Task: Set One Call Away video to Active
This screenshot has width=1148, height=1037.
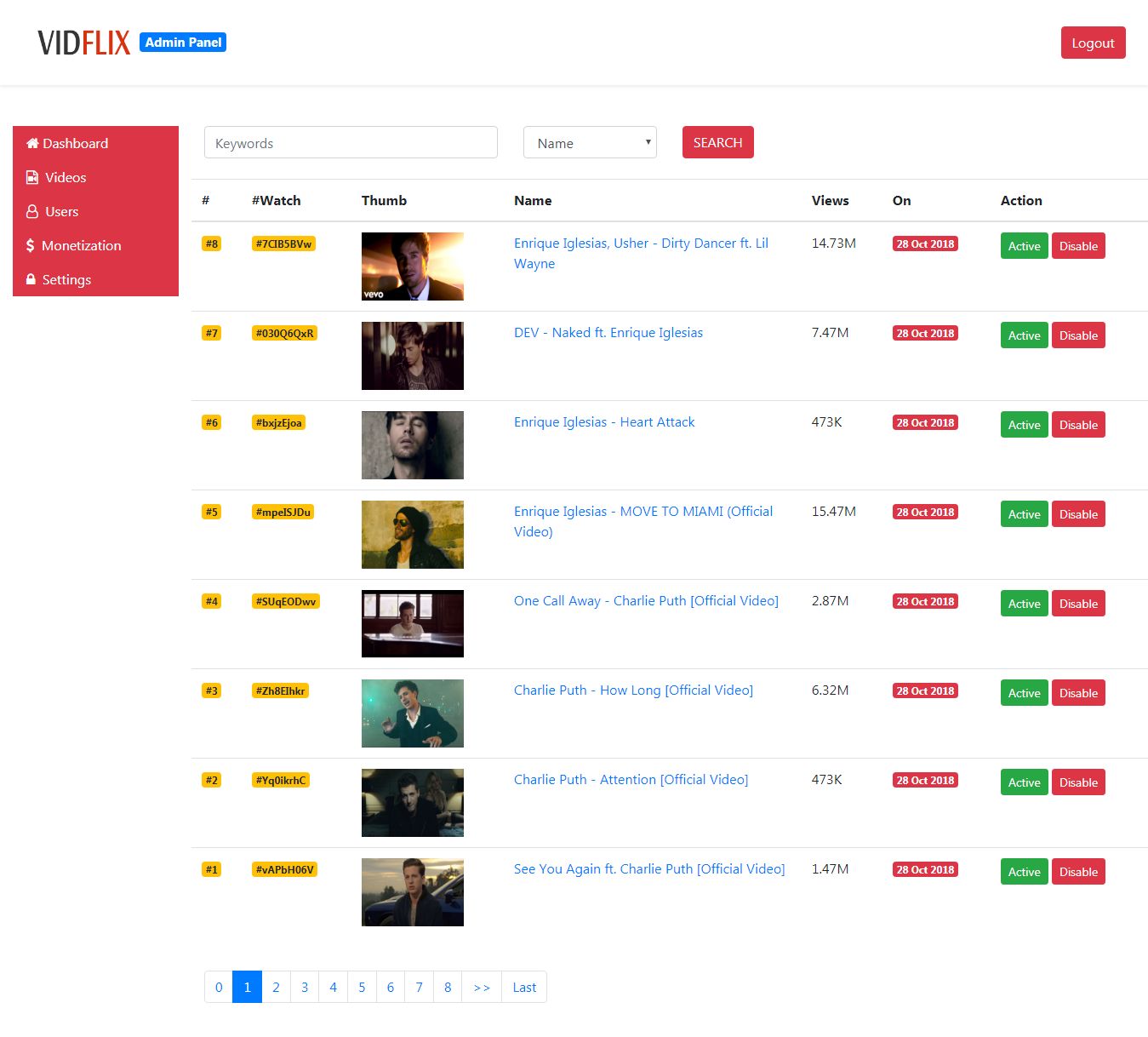Action: click(x=1024, y=604)
